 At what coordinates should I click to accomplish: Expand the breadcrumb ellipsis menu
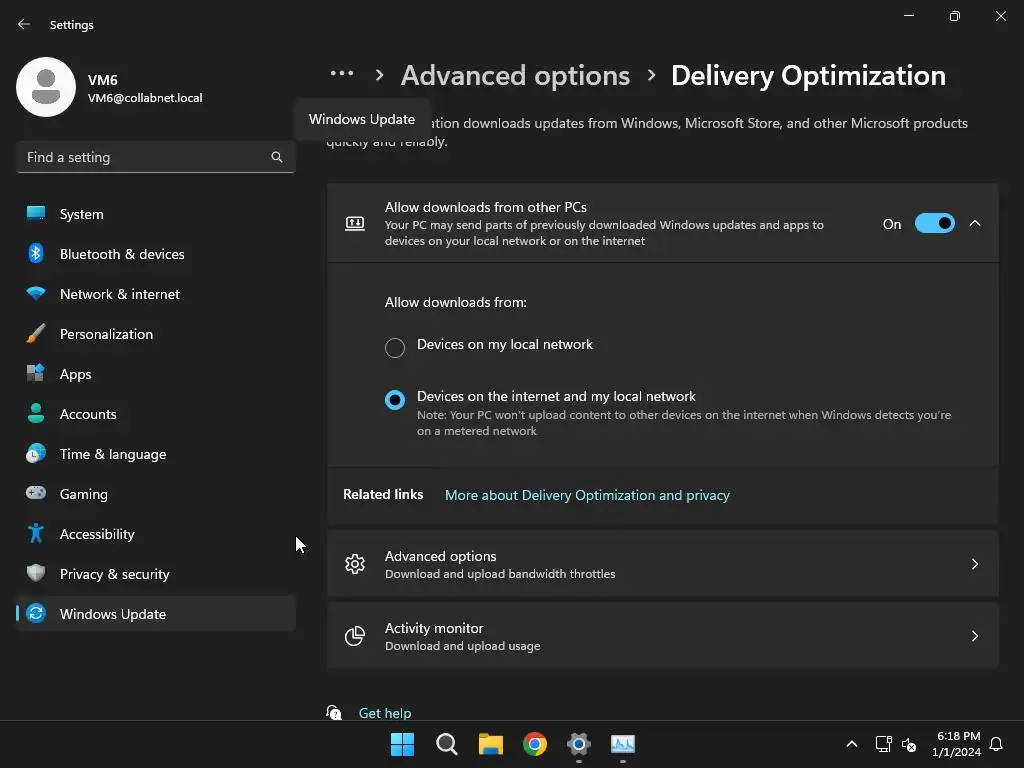pos(342,74)
